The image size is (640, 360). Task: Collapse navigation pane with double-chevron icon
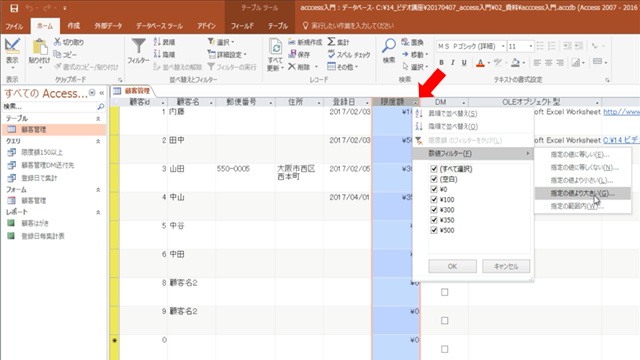click(x=102, y=93)
